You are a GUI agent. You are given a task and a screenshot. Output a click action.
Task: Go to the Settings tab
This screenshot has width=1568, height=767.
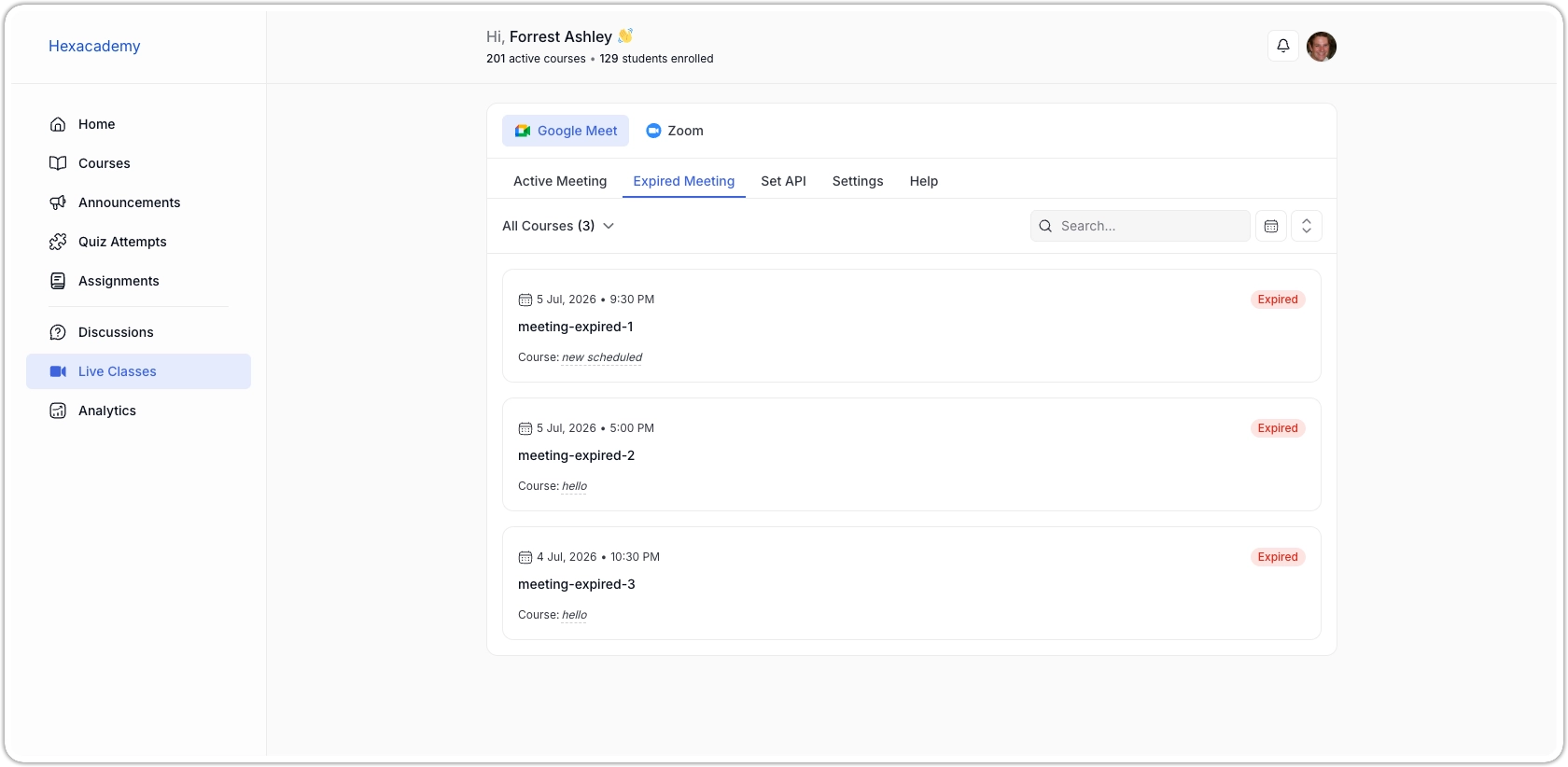[858, 181]
